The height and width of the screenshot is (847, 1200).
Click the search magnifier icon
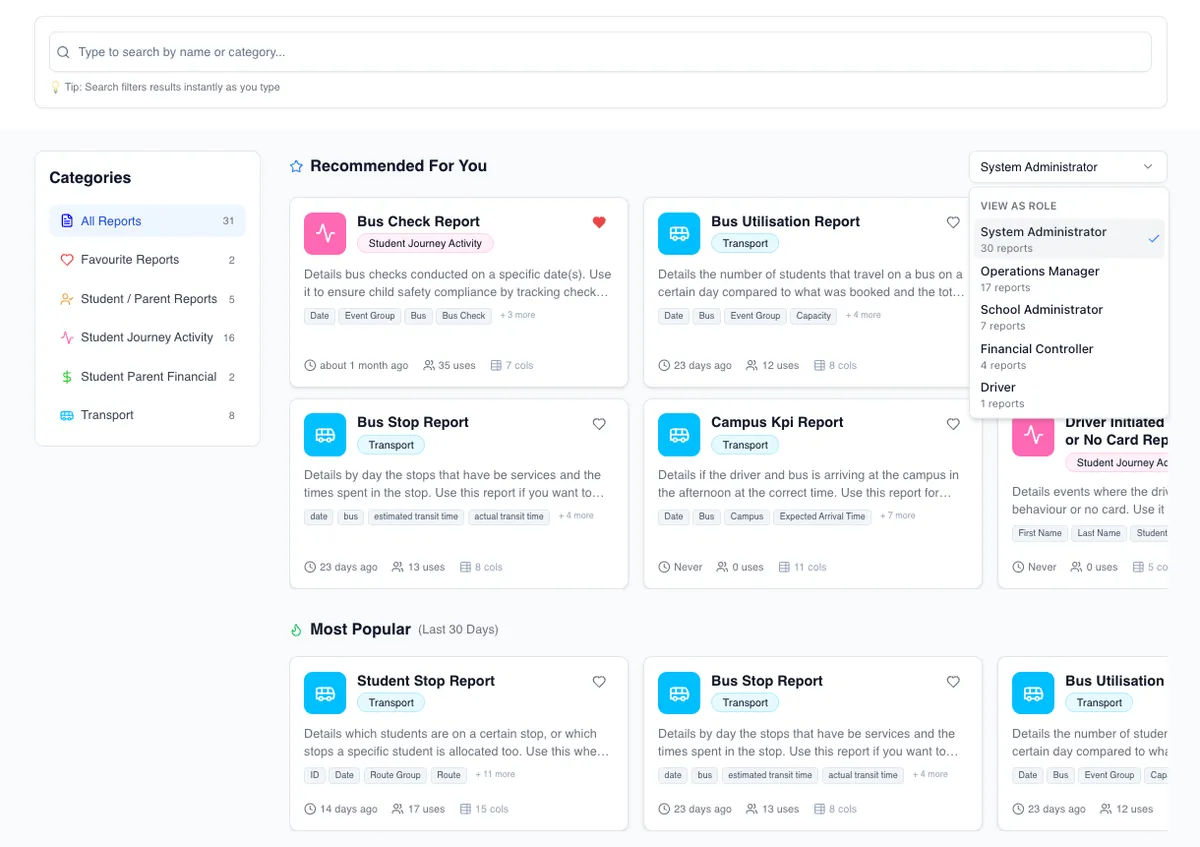point(64,52)
